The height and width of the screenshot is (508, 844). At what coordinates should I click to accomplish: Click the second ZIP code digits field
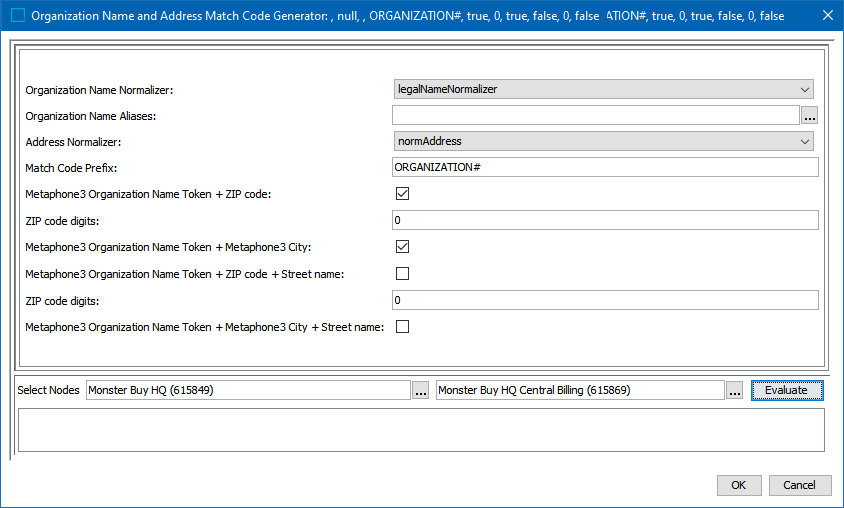[605, 300]
